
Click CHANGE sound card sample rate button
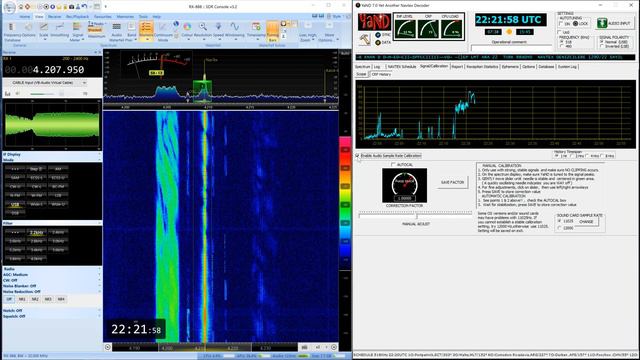click(x=586, y=222)
